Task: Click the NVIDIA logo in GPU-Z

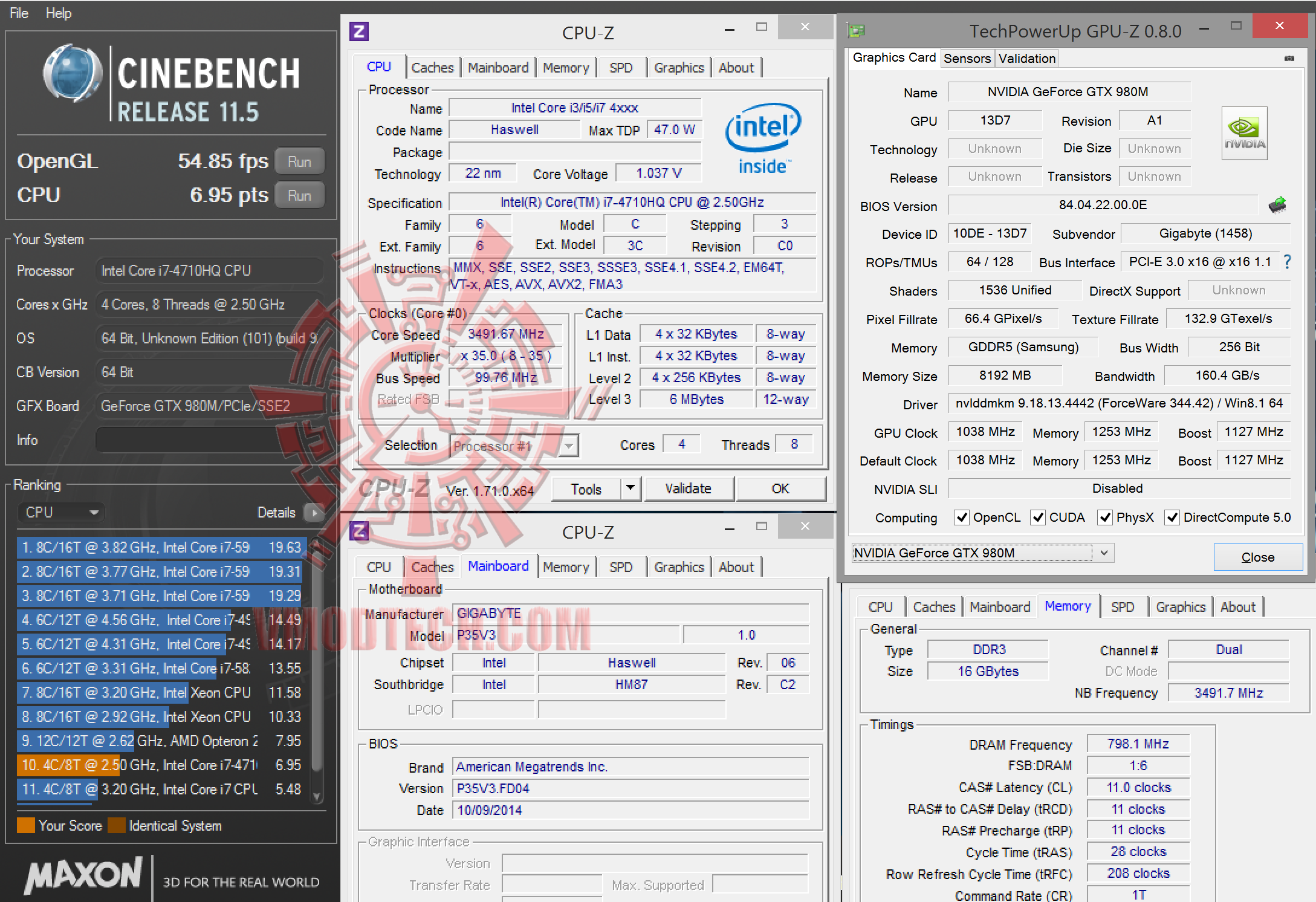Action: point(1244,134)
